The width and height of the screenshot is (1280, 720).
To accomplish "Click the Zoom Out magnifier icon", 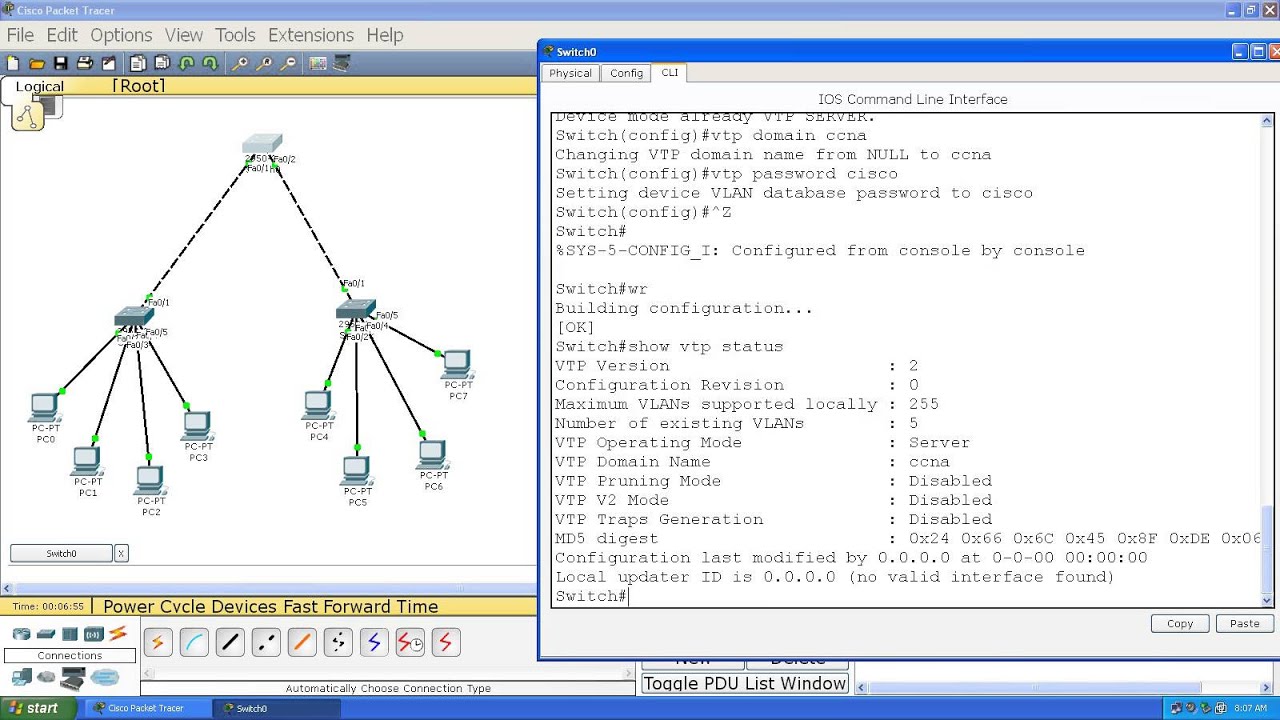I will (x=288, y=63).
